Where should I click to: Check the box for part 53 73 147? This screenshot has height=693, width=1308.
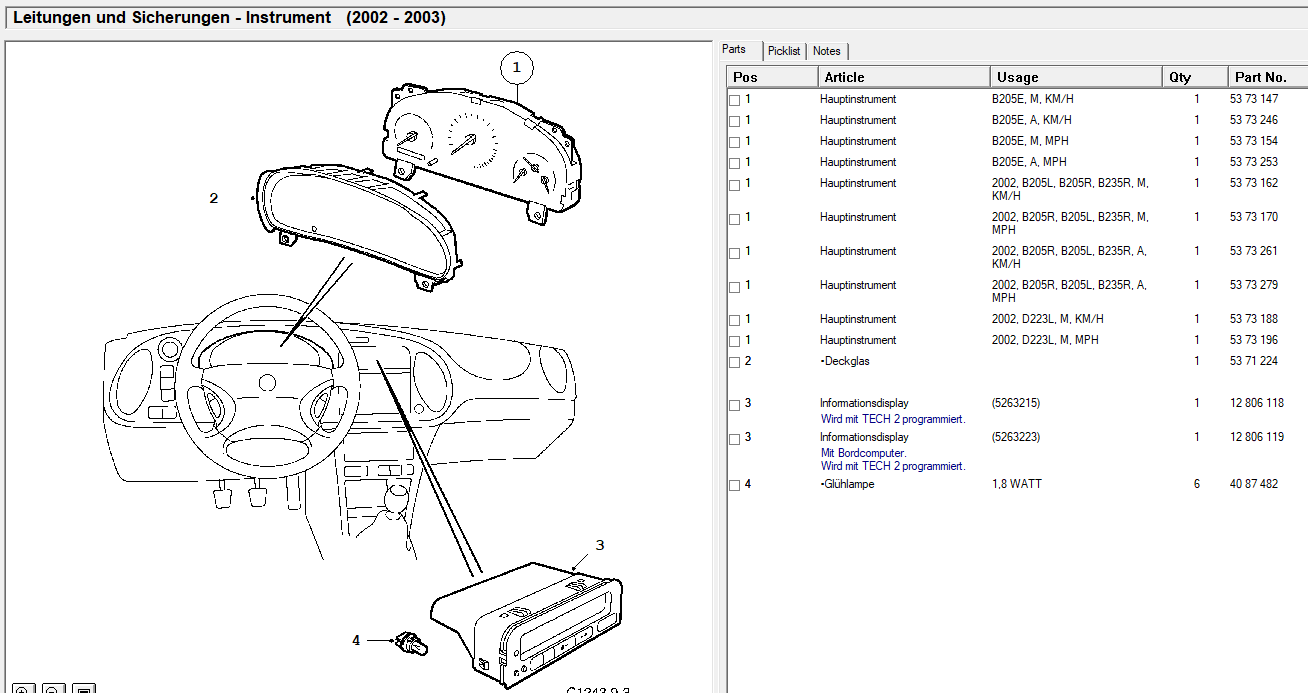coord(735,100)
